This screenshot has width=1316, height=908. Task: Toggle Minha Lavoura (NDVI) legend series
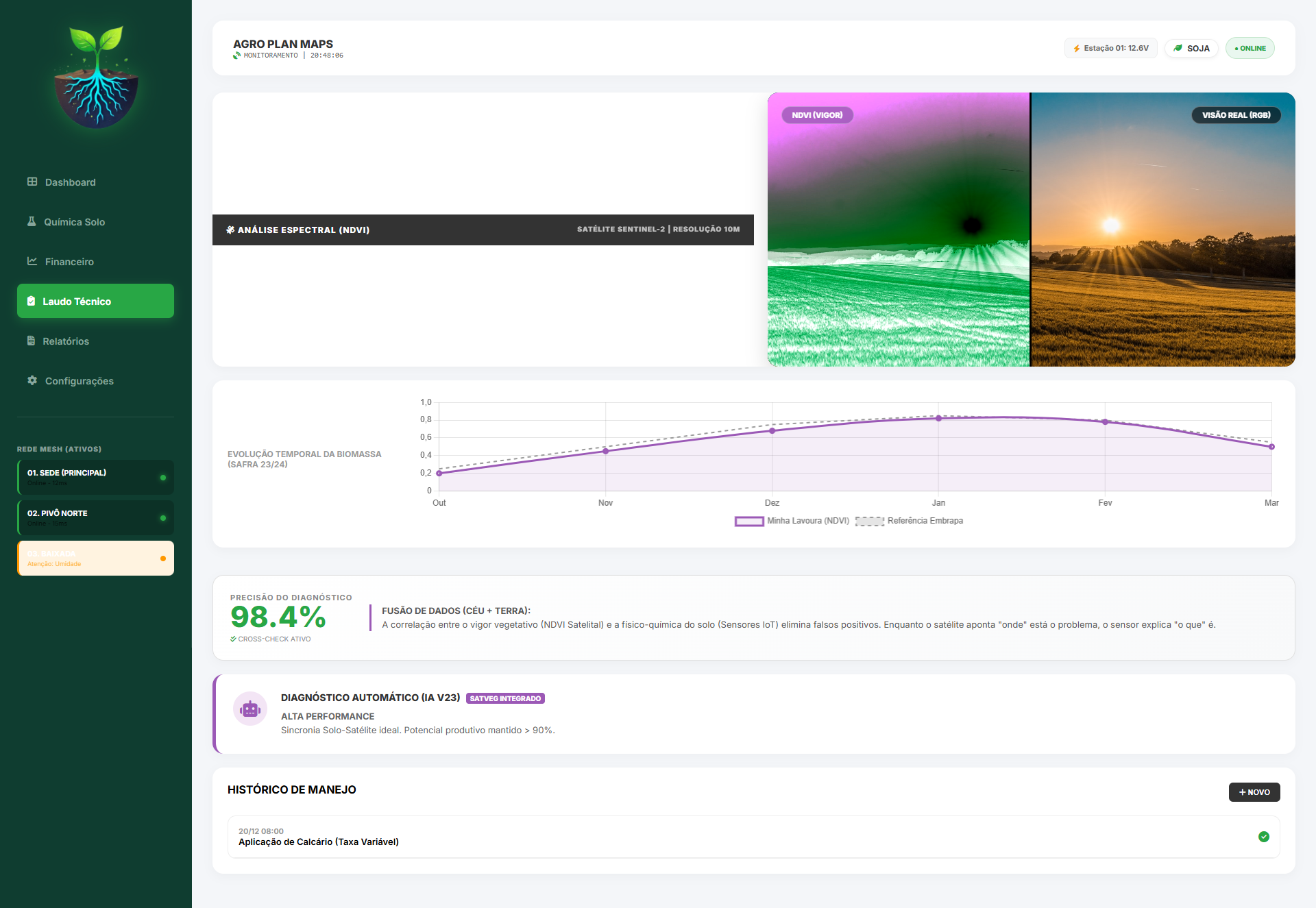792,521
